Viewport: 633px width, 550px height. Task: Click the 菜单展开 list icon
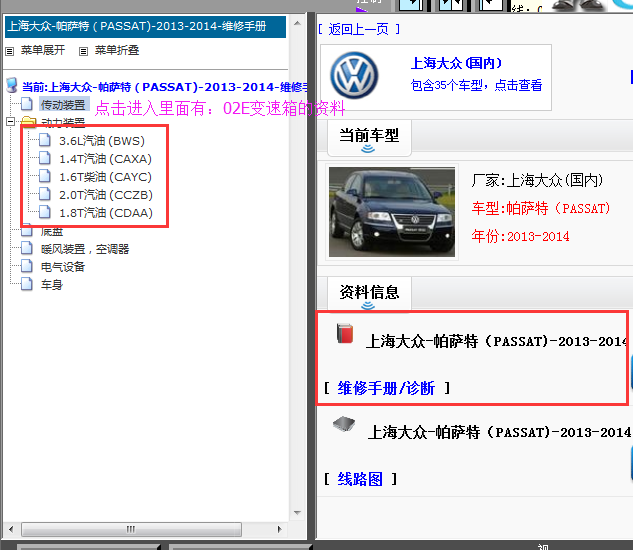[x=10, y=51]
